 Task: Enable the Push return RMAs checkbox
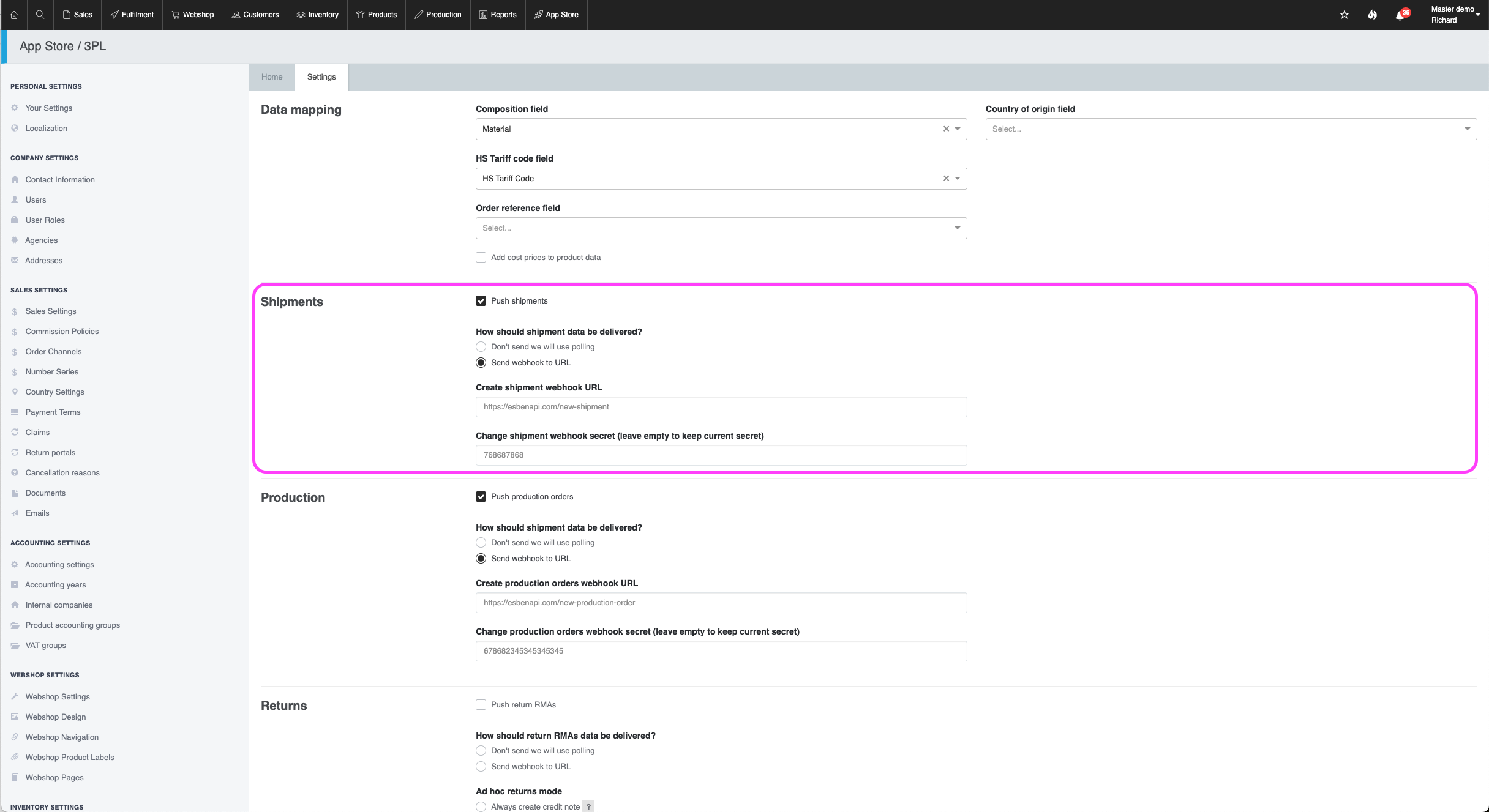pyautogui.click(x=481, y=705)
